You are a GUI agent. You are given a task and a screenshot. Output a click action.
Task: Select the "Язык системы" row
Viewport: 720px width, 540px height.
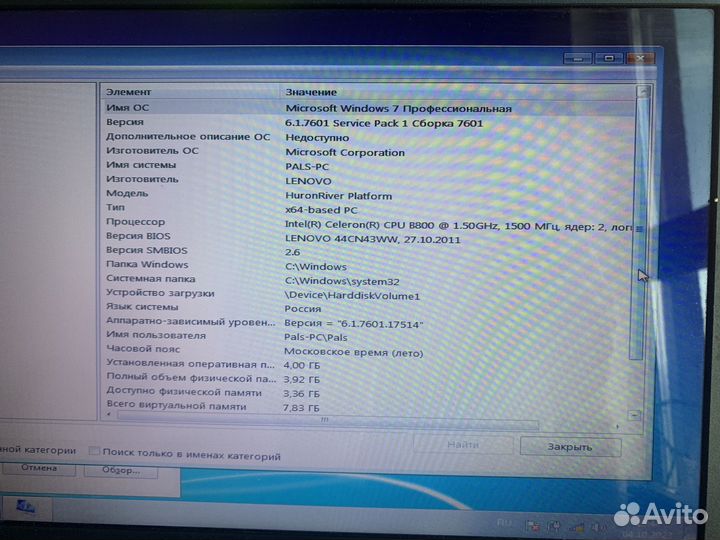(369, 308)
